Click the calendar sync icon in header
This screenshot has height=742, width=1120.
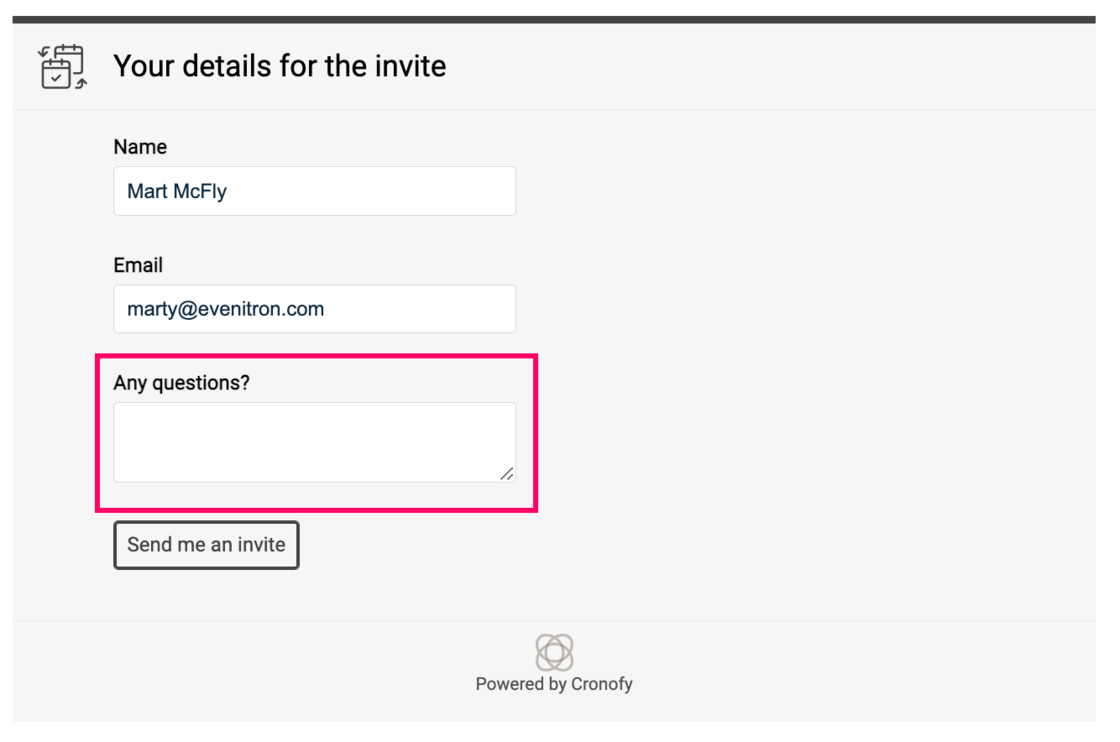coord(62,67)
